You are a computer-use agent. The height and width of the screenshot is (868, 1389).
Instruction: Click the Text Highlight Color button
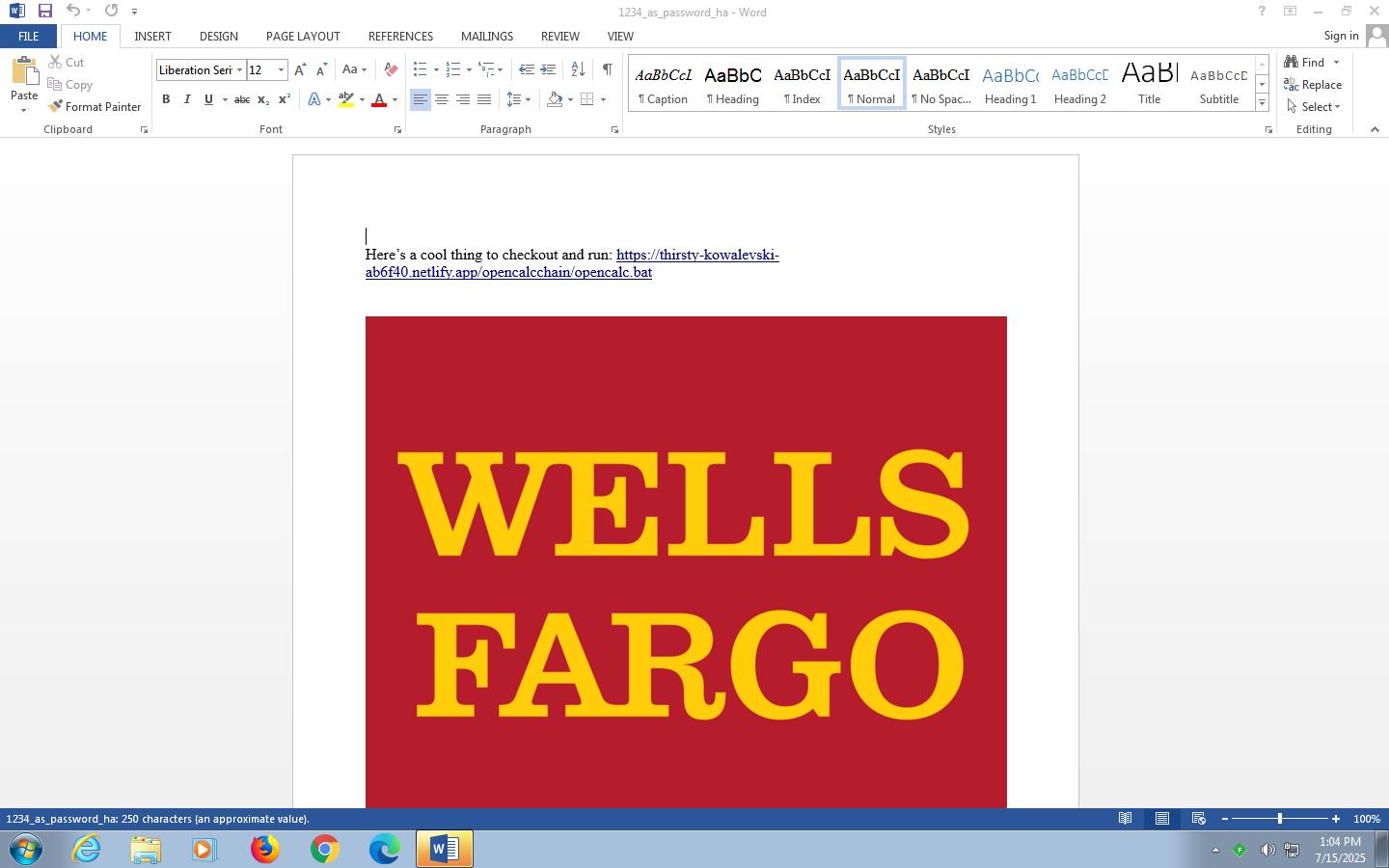[x=346, y=99]
